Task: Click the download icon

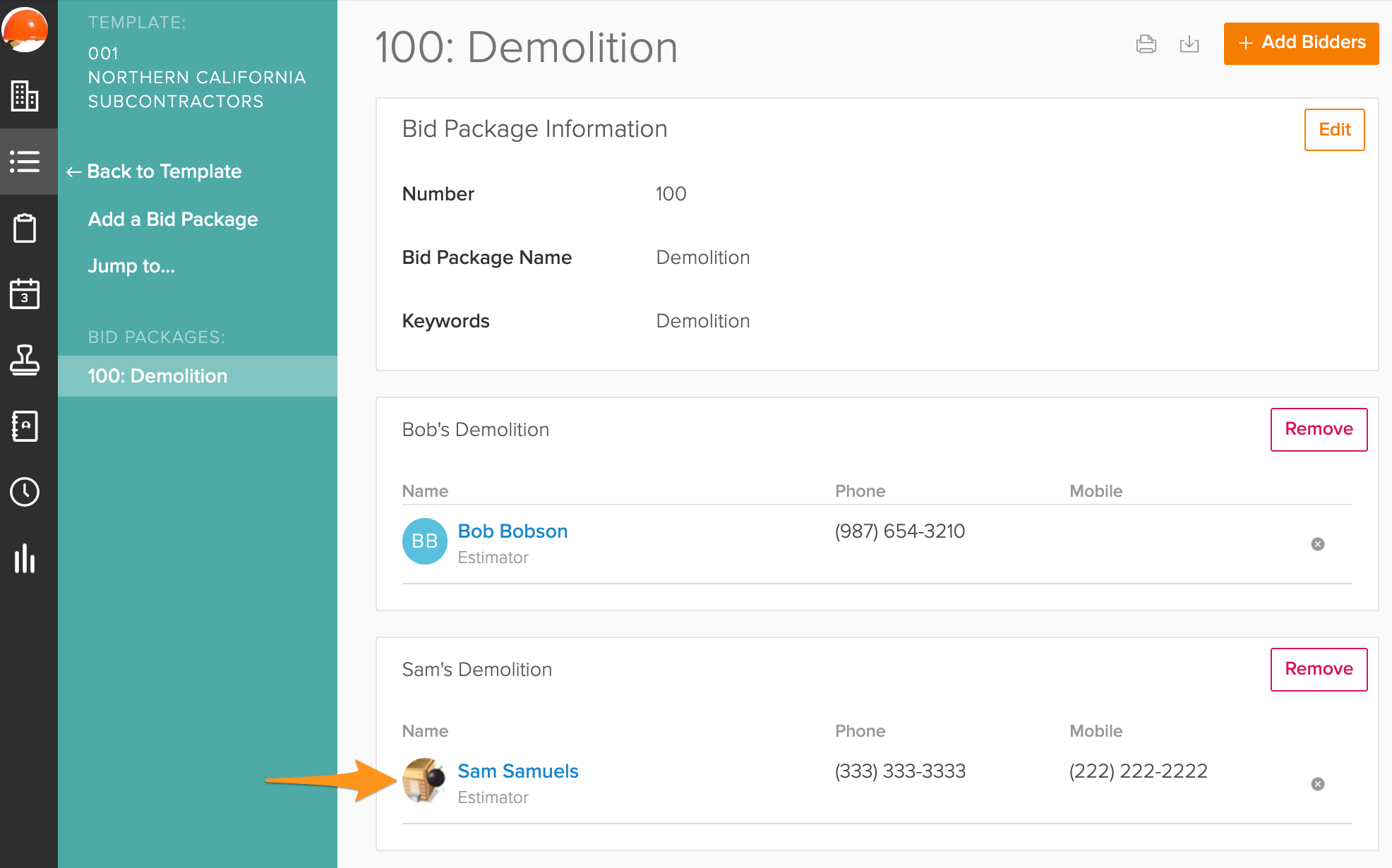Action: click(1189, 44)
